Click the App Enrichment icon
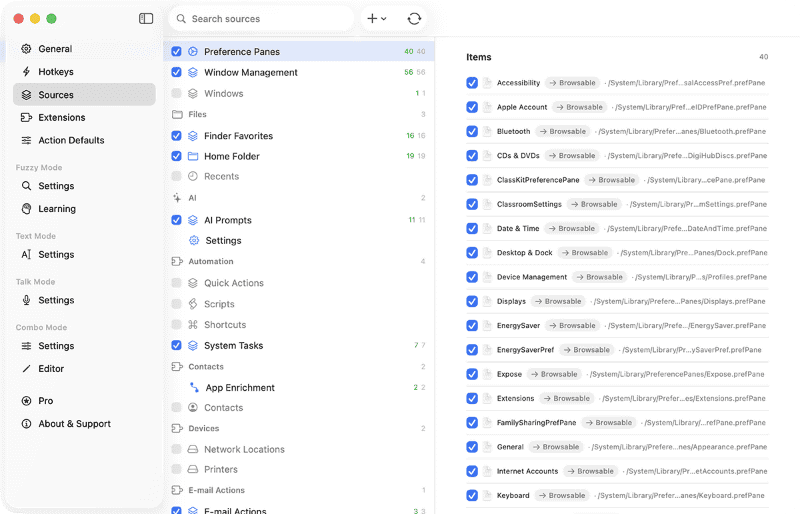 coord(194,387)
